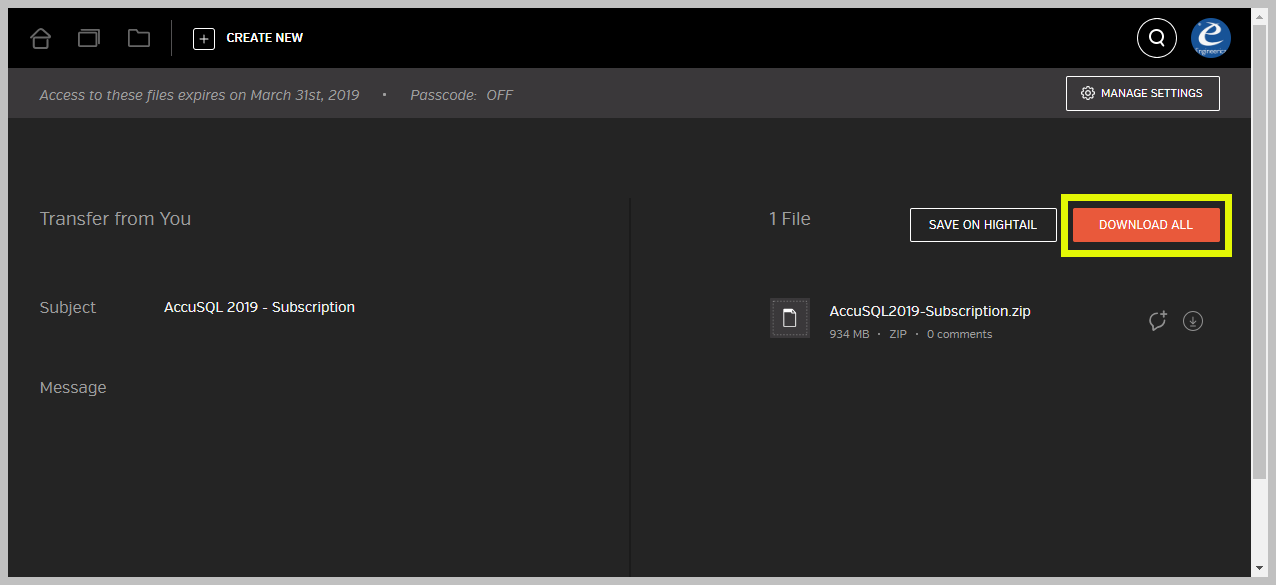Open the folder icon in top bar
The height and width of the screenshot is (585, 1276).
[139, 38]
